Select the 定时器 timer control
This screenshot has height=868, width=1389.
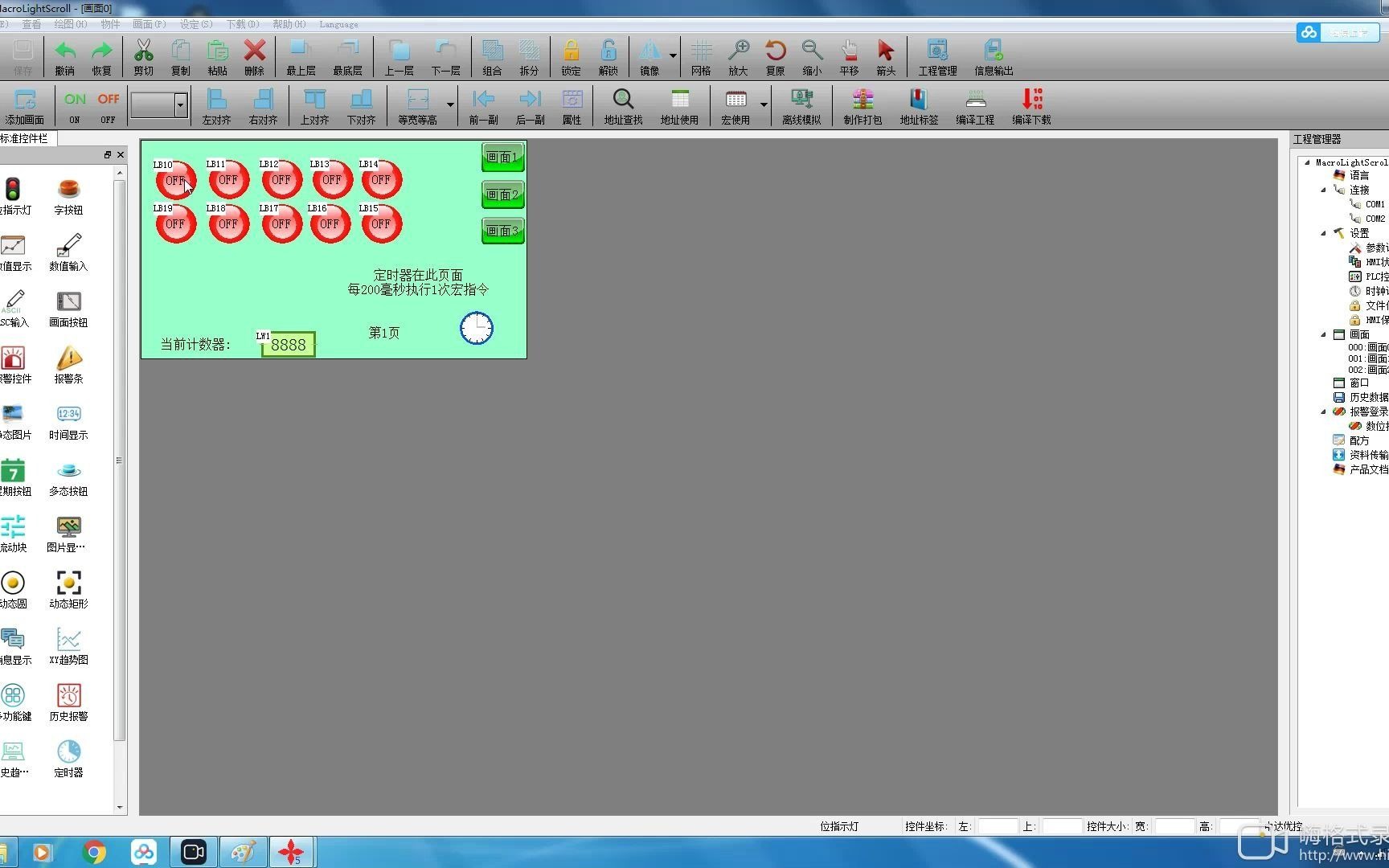point(68,758)
